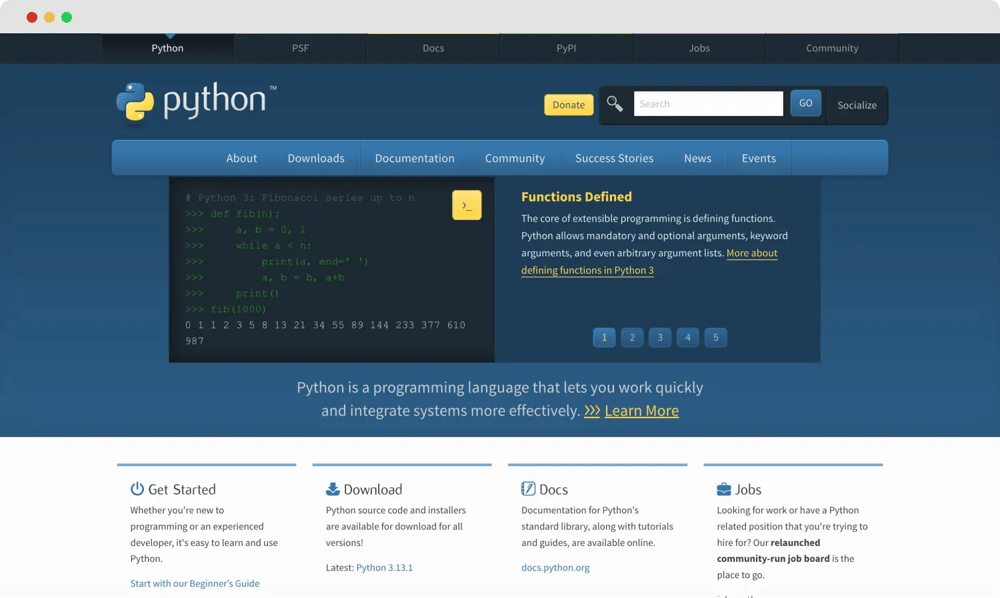The image size is (1000, 598).
Task: Launch the interactive shell with the >_ icon
Action: (x=466, y=204)
